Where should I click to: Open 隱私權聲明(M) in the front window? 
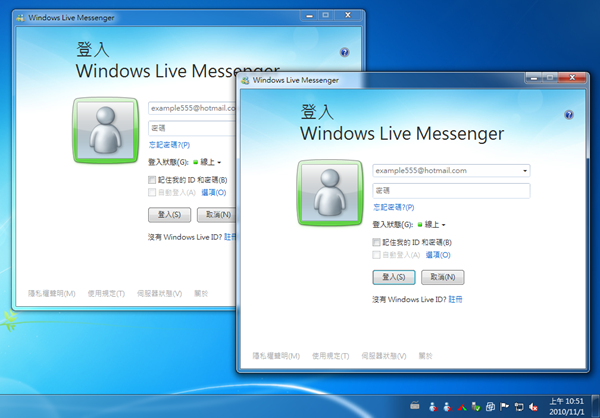point(276,356)
